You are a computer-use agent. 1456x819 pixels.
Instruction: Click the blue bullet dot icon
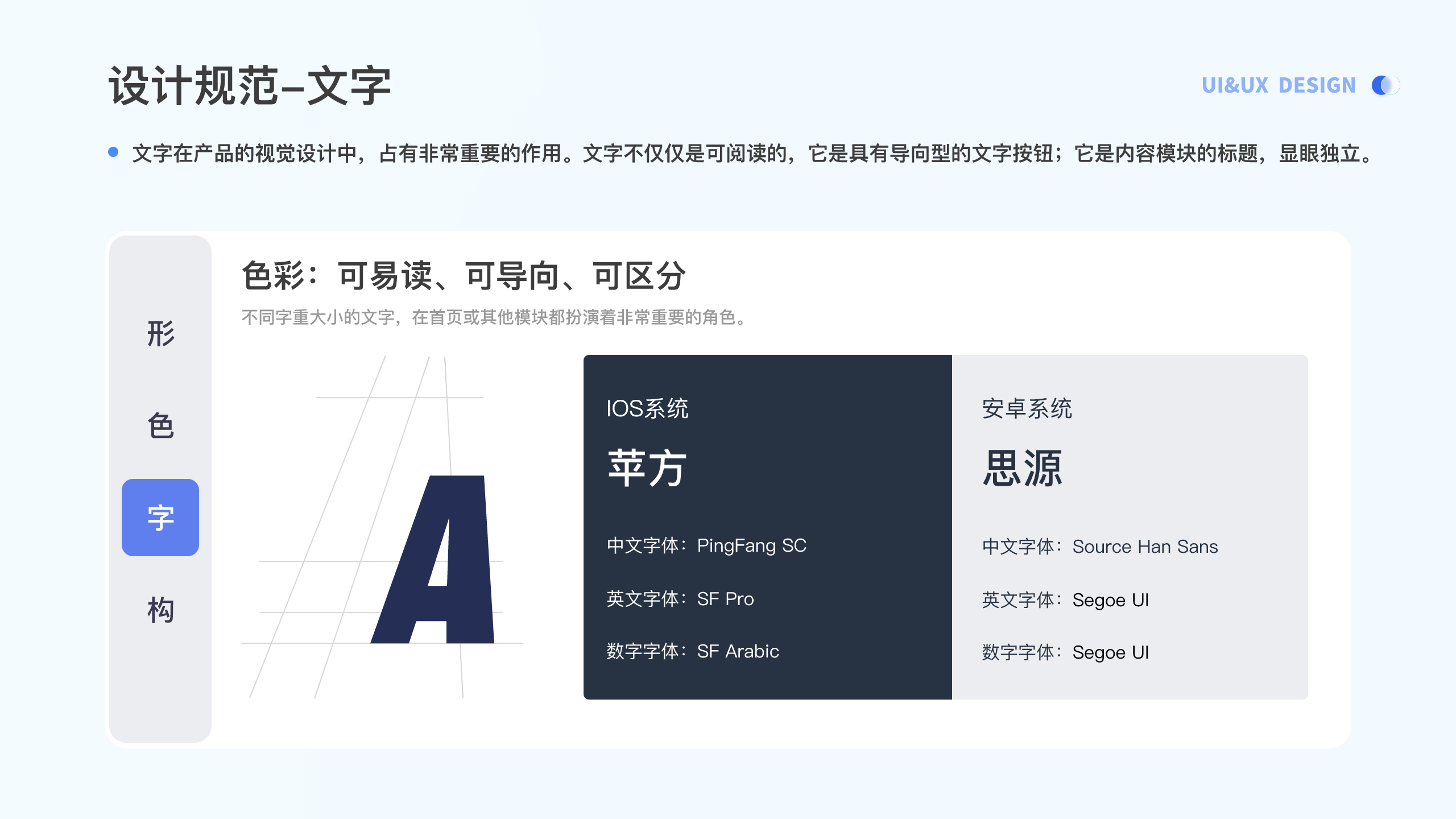tap(113, 152)
